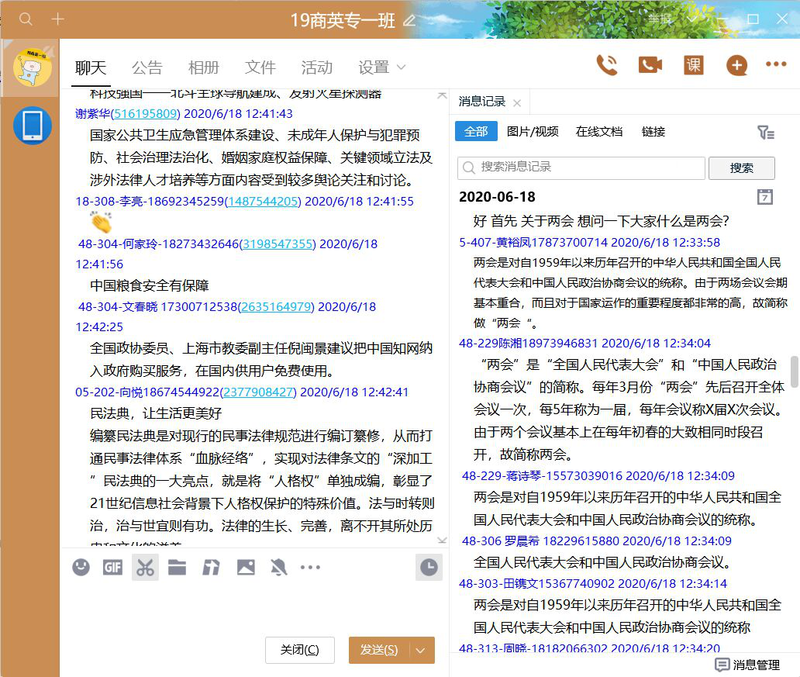Click the message records vertical scrollbar

click(x=795, y=371)
